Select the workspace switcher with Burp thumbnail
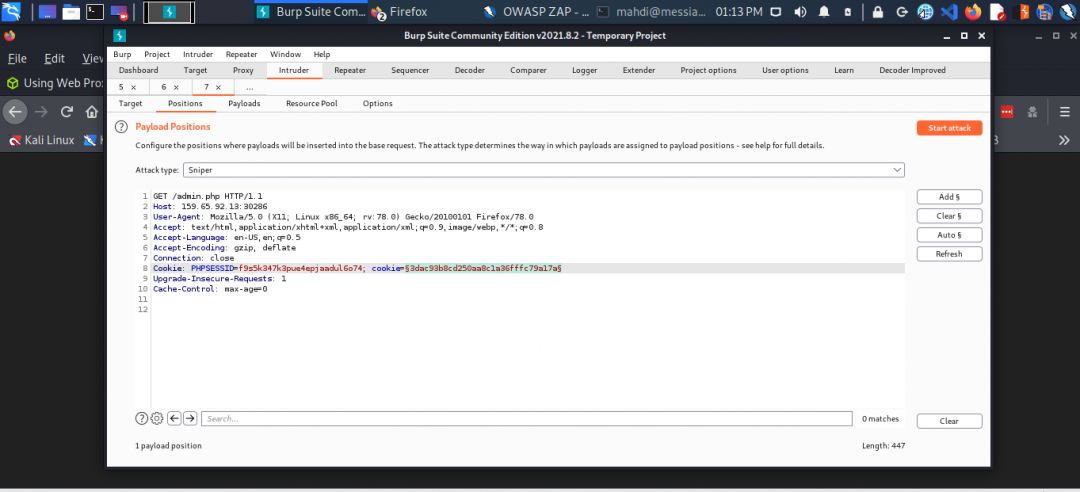Viewport: 1080px width, 492px height. [x=169, y=12]
